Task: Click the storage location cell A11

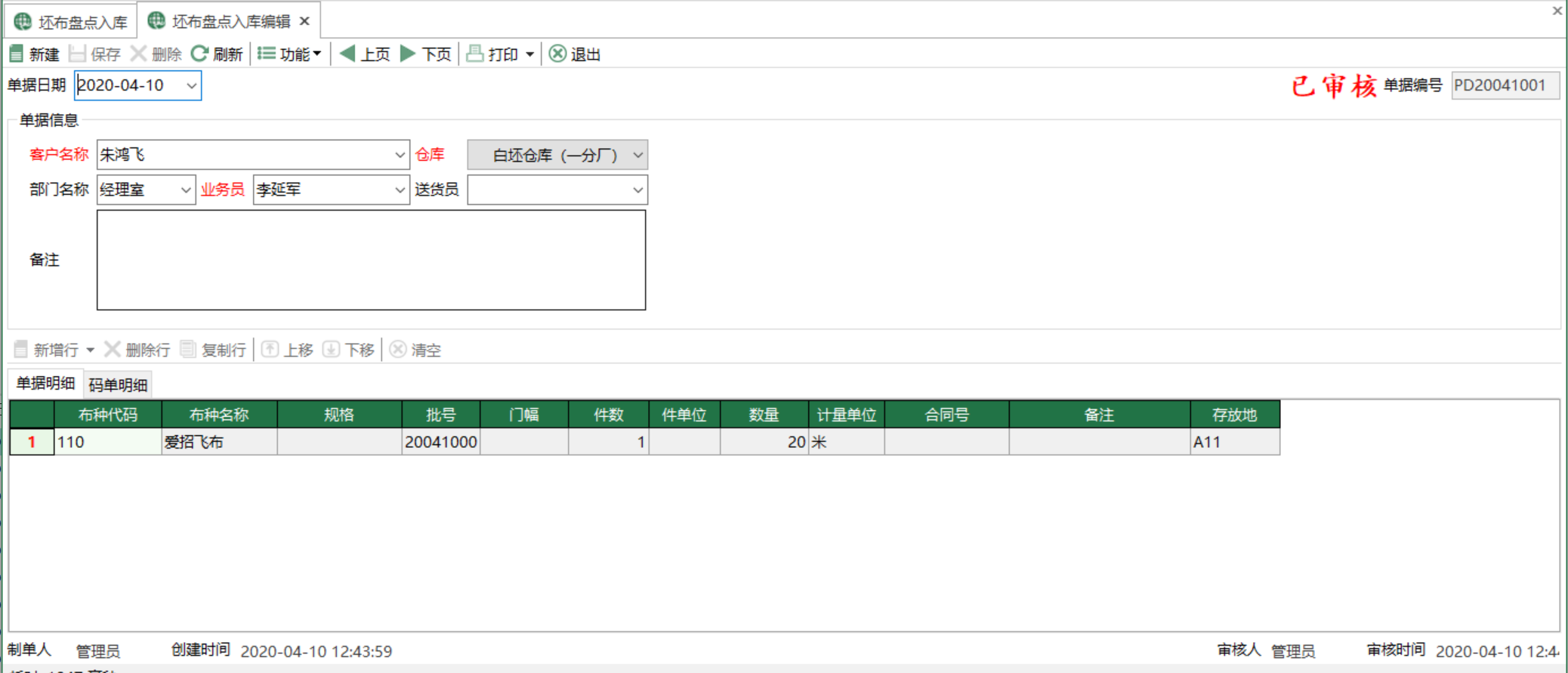Action: pyautogui.click(x=1235, y=442)
